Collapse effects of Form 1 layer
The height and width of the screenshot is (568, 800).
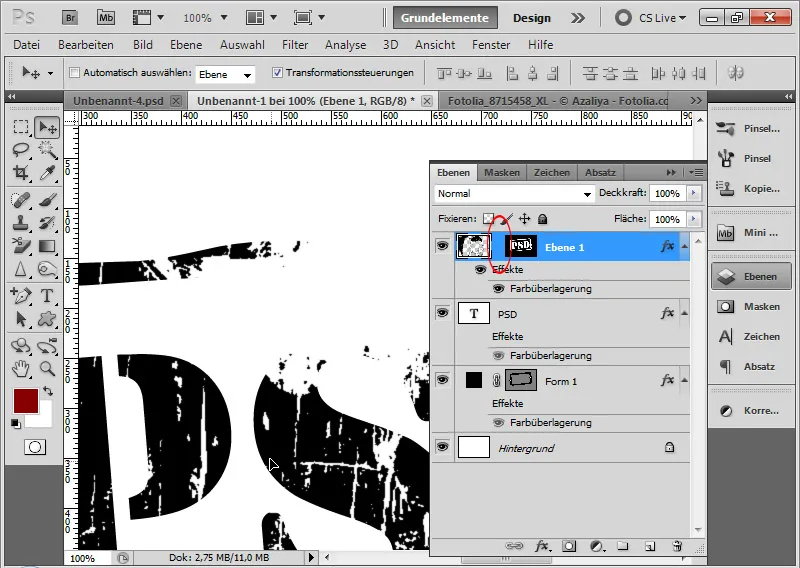click(685, 380)
